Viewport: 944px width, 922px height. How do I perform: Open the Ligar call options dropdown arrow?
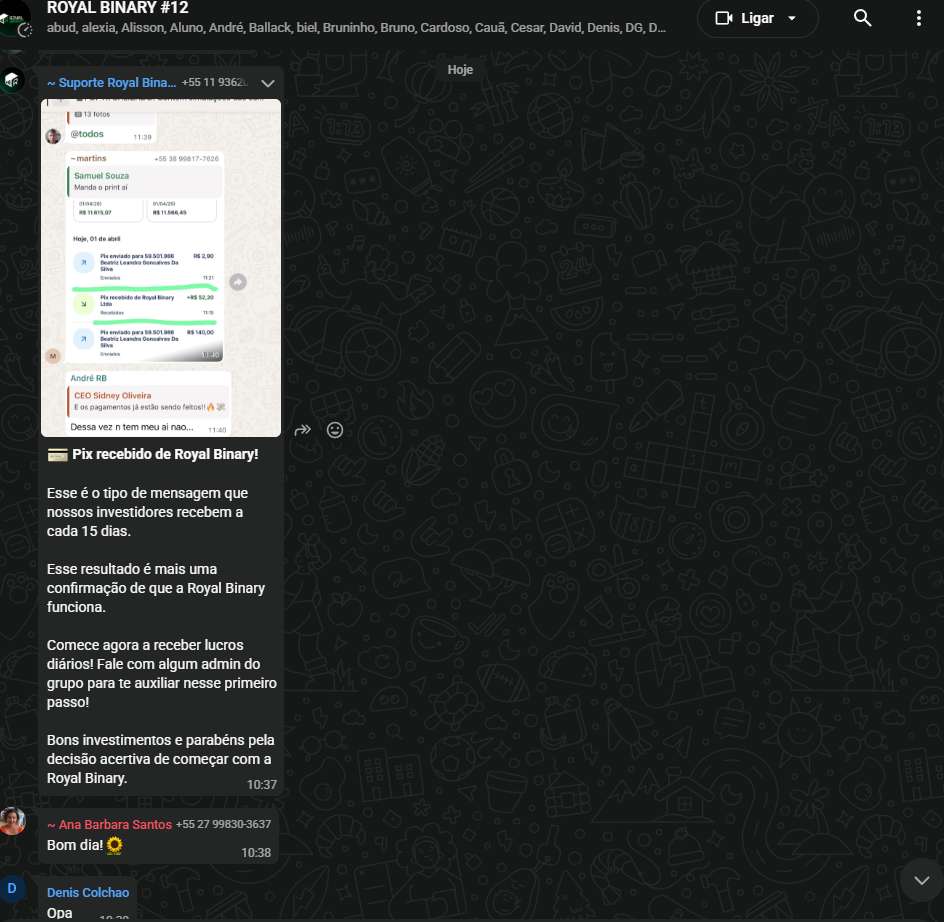(x=792, y=18)
